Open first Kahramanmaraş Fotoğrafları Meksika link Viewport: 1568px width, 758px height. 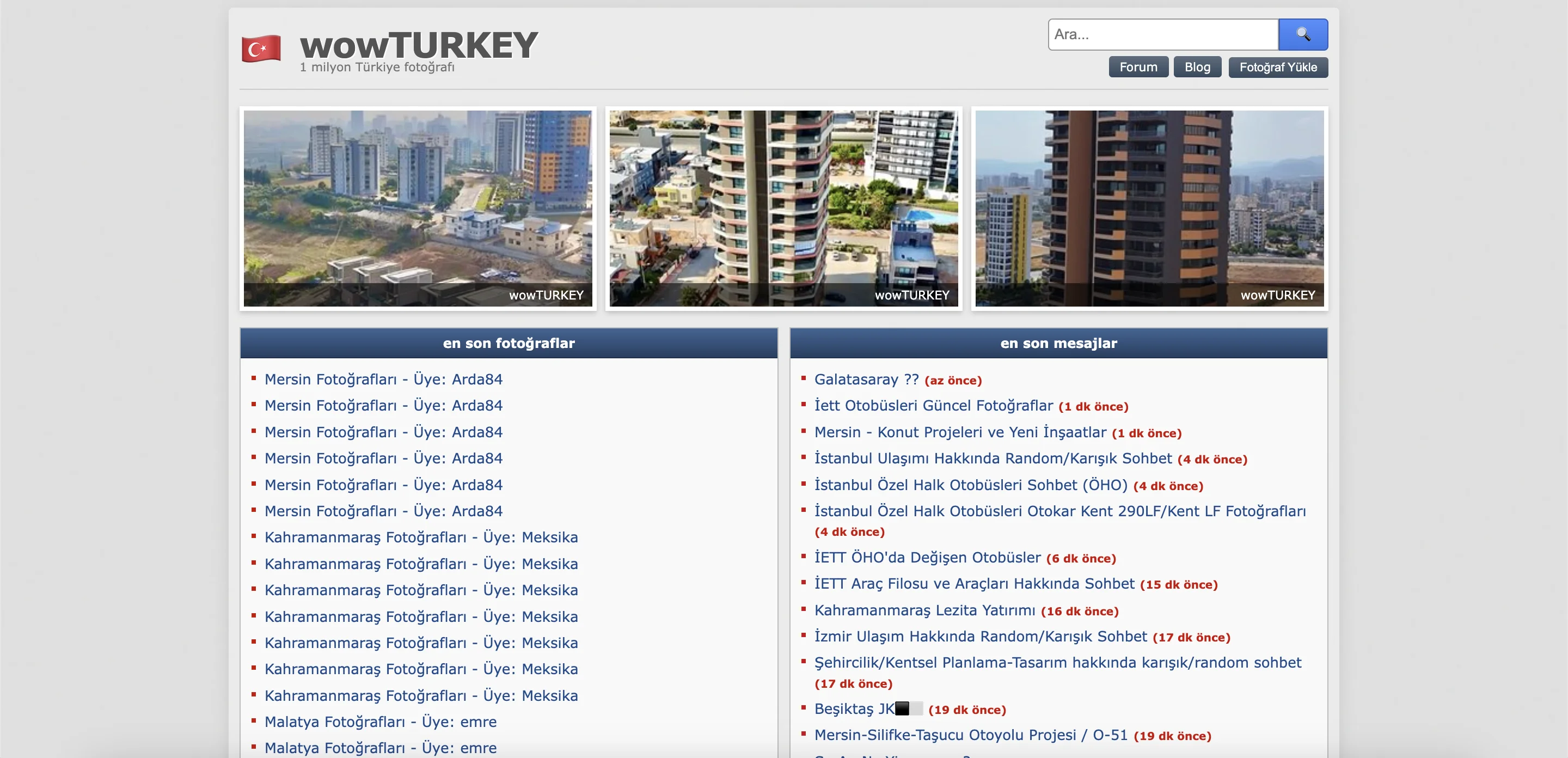click(421, 537)
